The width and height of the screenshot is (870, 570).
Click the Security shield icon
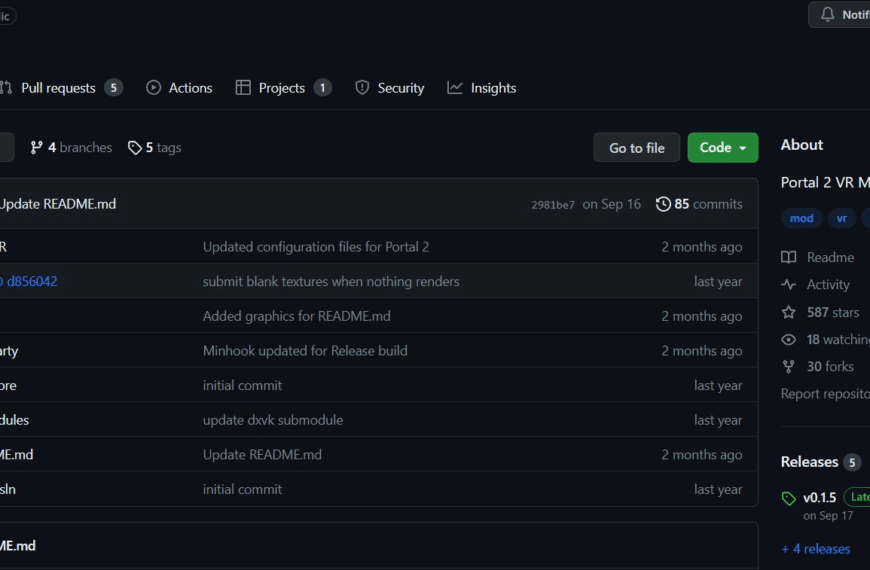362,88
